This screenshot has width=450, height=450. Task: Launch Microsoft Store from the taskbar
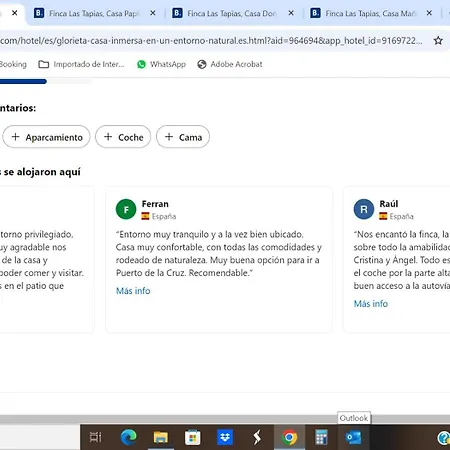[193, 437]
